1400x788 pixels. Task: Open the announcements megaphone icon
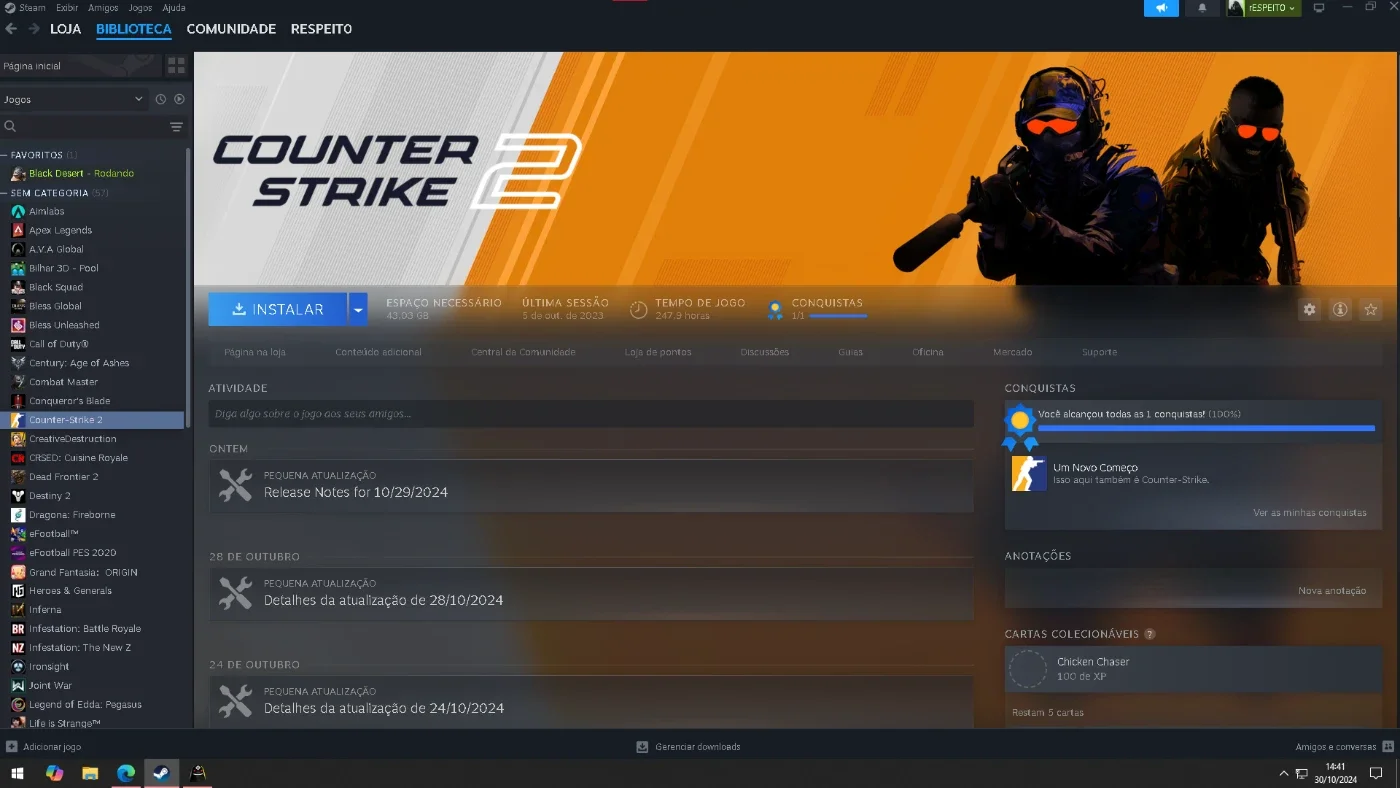(x=1161, y=8)
